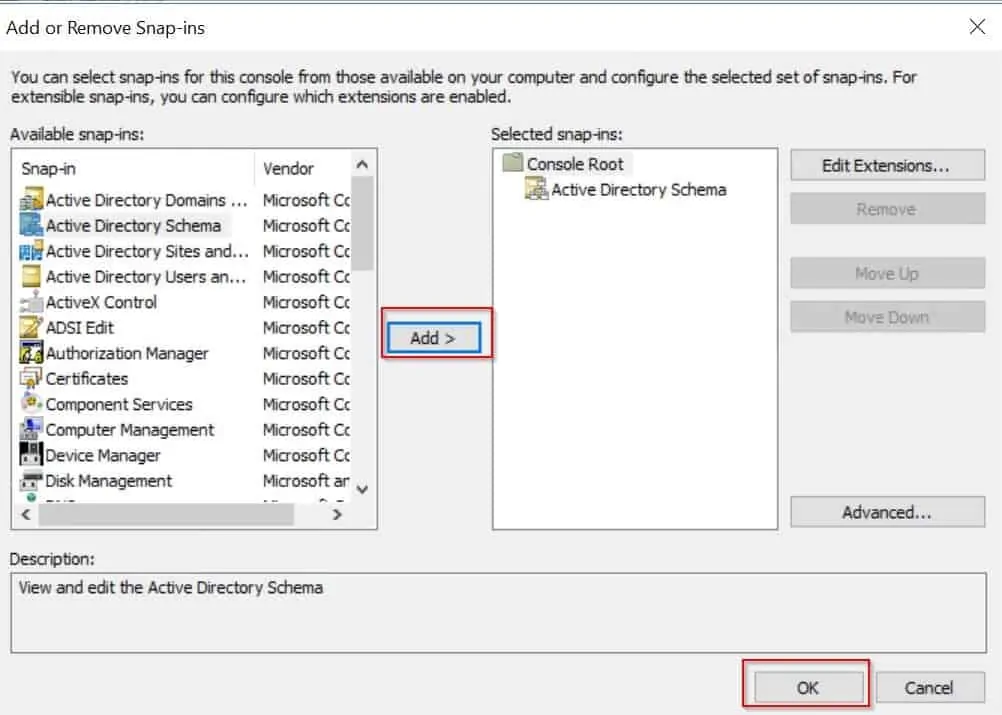Click the Active Directory Users and Computers icon
1002x715 pixels.
31,277
